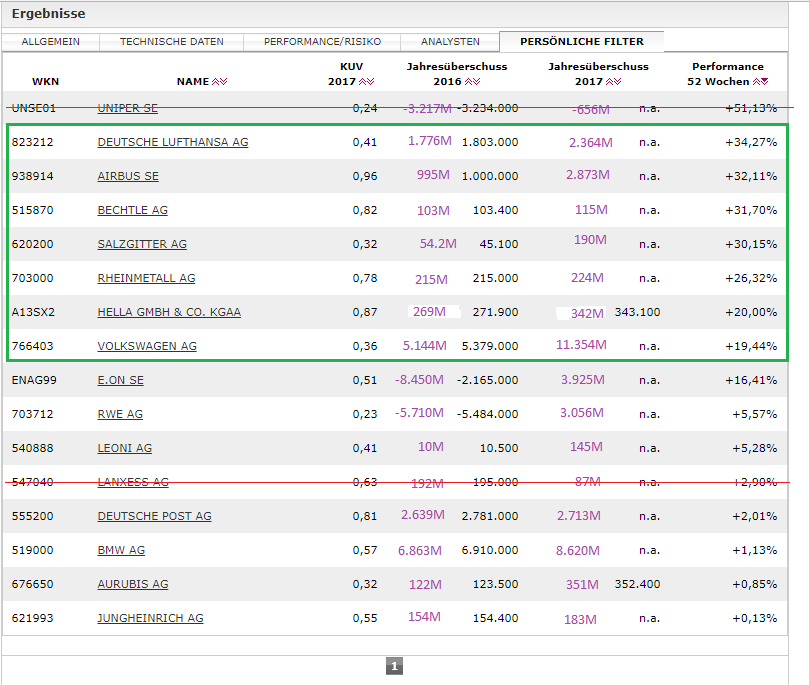Click sort arrows for Jahresüberschuss 2017

tap(614, 82)
